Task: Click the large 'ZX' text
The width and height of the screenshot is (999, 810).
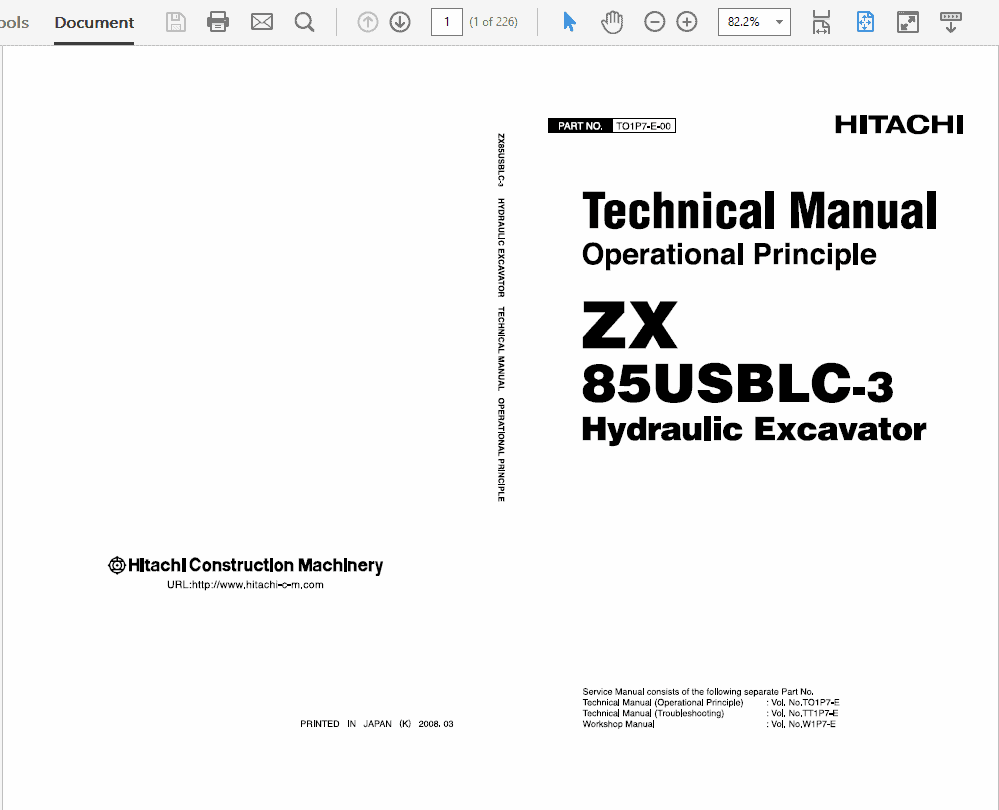Action: coord(629,325)
